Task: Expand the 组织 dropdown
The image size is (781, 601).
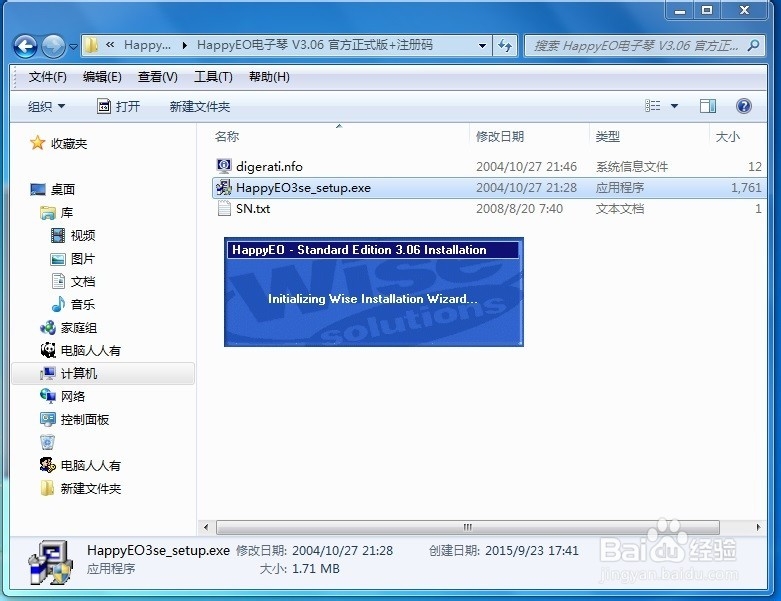Action: click(x=46, y=106)
